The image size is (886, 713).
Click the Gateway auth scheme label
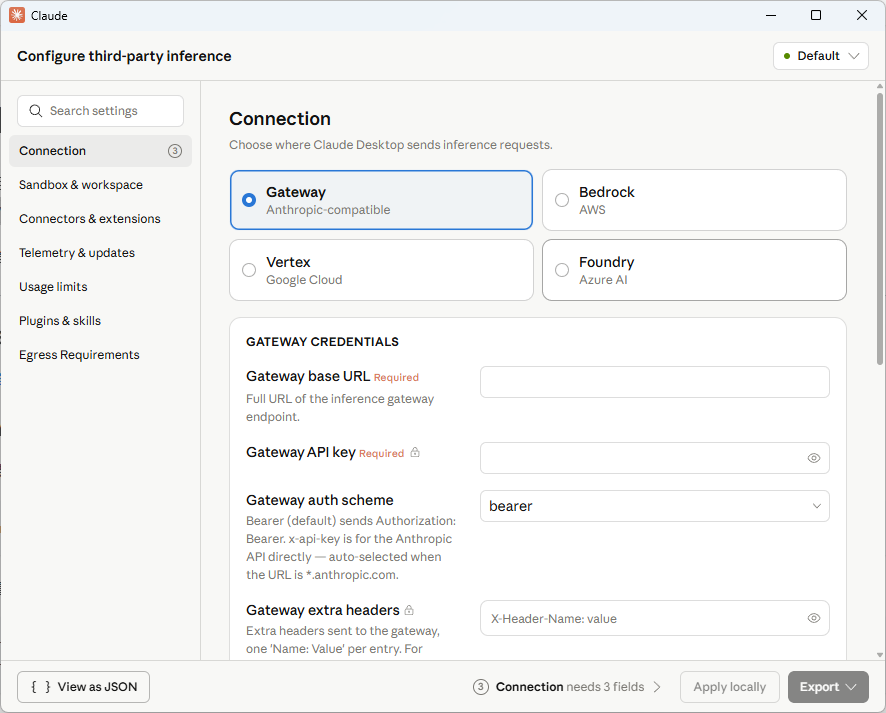[x=320, y=500]
